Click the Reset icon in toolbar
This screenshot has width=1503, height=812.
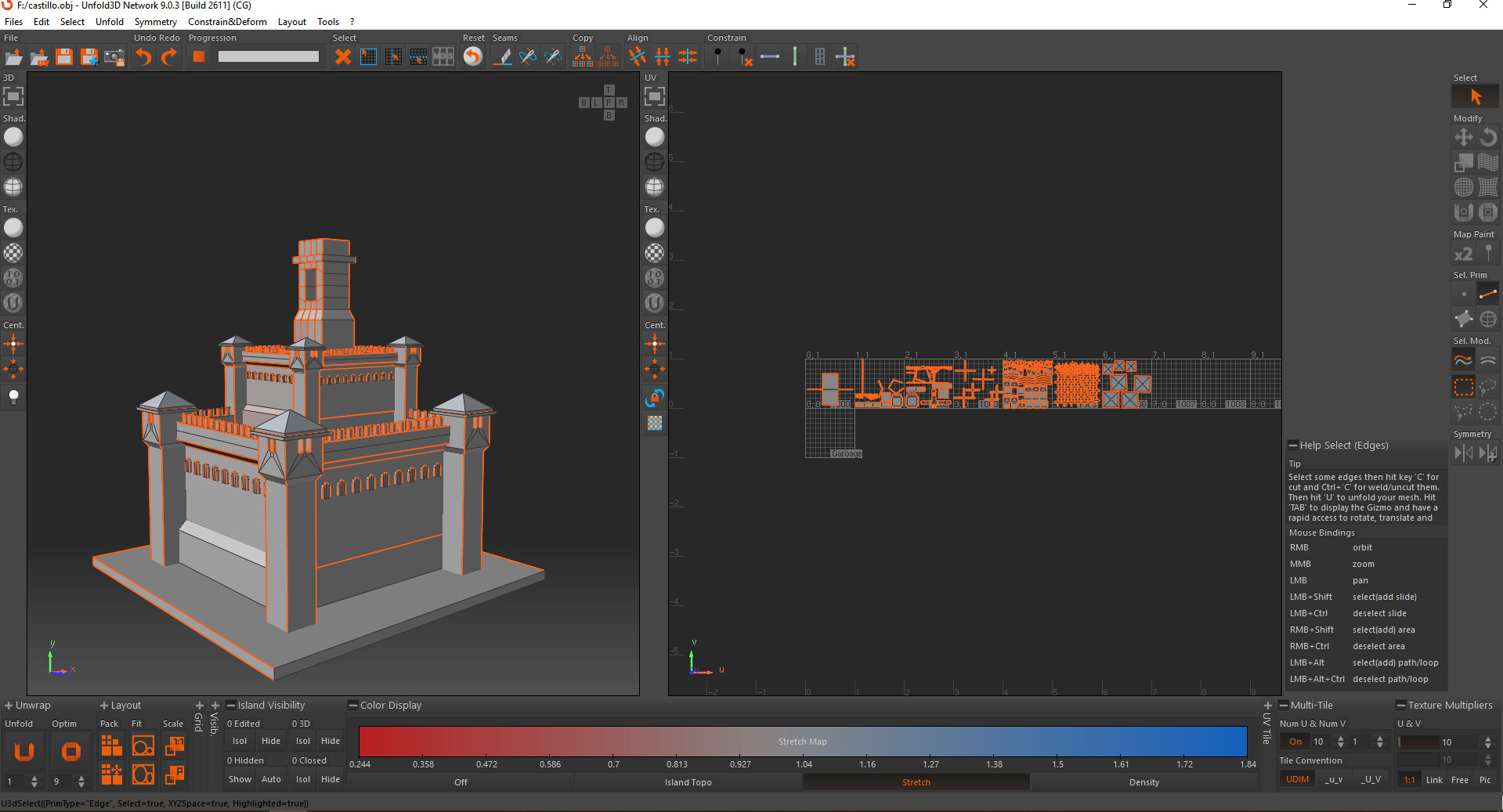(x=473, y=56)
